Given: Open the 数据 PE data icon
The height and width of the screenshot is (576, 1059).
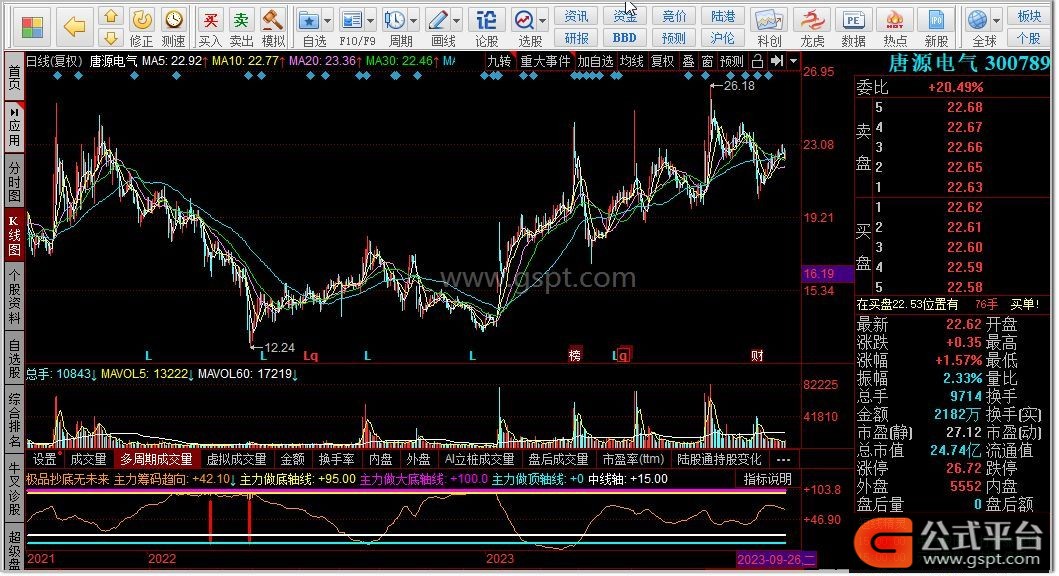Looking at the screenshot, I should [x=853, y=20].
